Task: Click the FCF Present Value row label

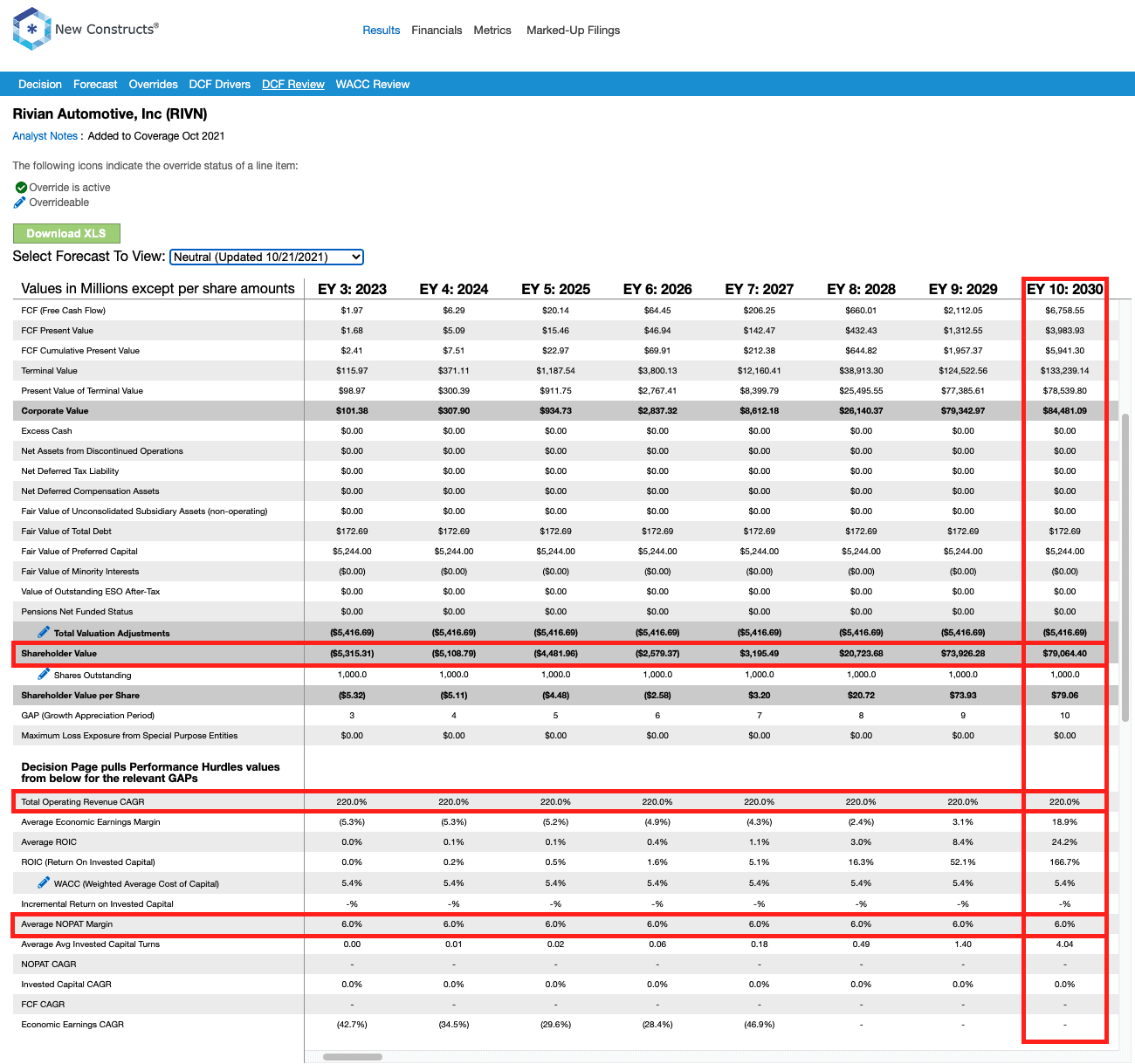Action: click(58, 331)
